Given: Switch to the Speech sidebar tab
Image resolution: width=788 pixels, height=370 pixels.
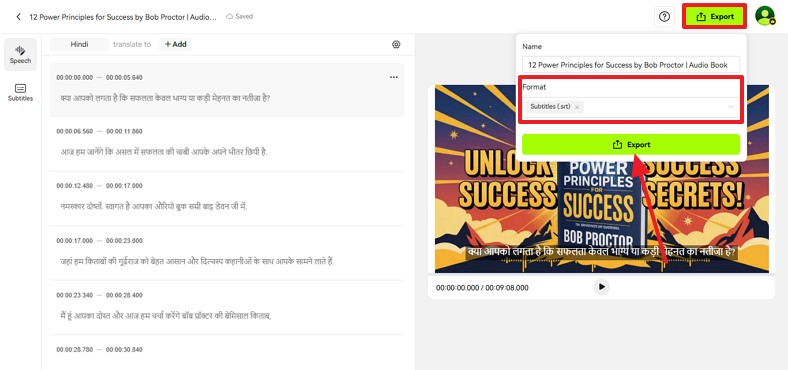Looking at the screenshot, I should pyautogui.click(x=21, y=54).
